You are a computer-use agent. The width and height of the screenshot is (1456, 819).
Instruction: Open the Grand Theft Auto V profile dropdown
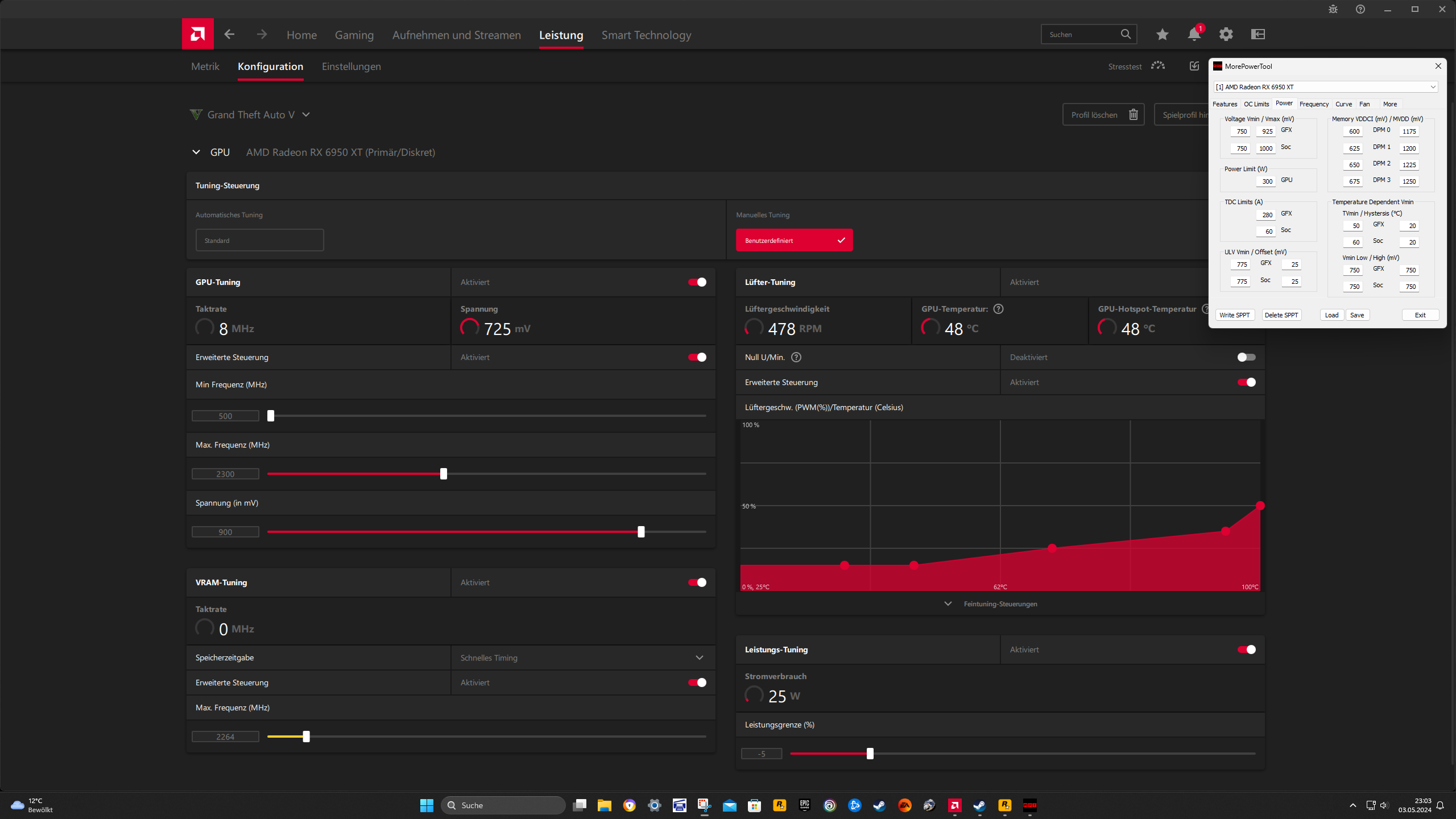306,115
